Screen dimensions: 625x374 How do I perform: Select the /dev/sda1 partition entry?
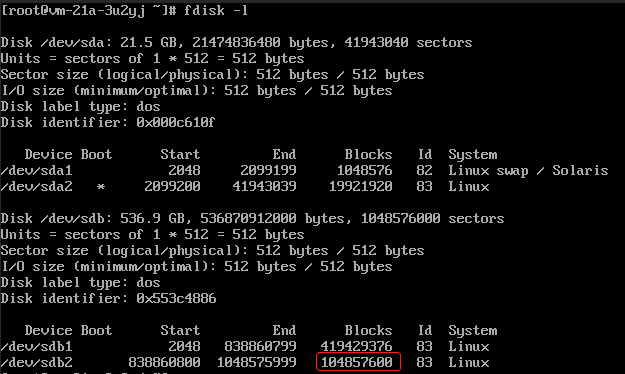pos(304,171)
